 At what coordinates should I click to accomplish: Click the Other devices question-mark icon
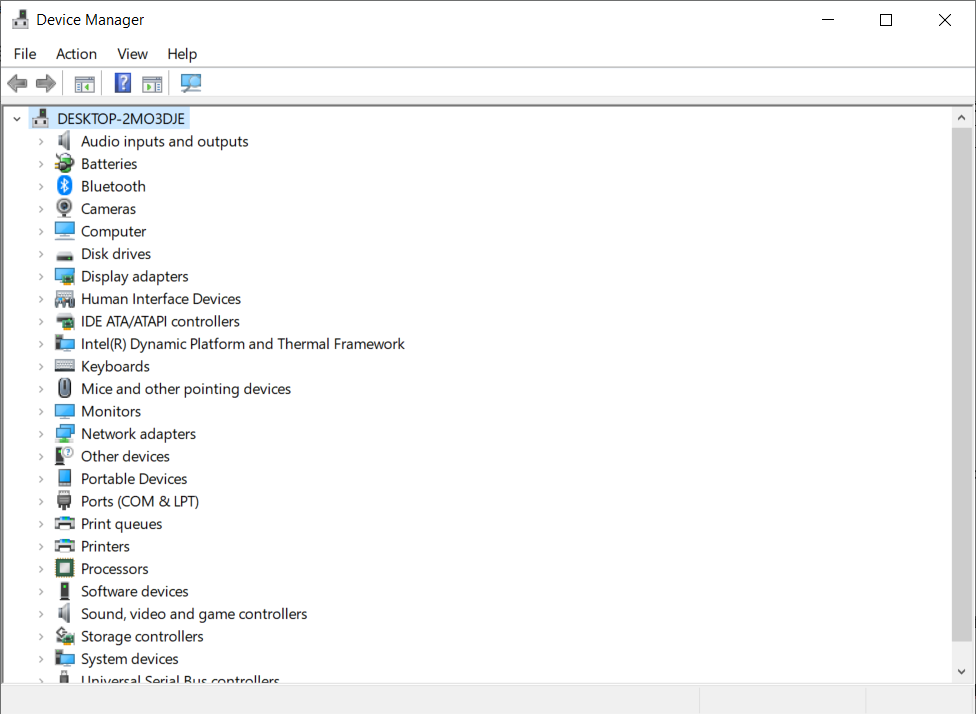[64, 456]
